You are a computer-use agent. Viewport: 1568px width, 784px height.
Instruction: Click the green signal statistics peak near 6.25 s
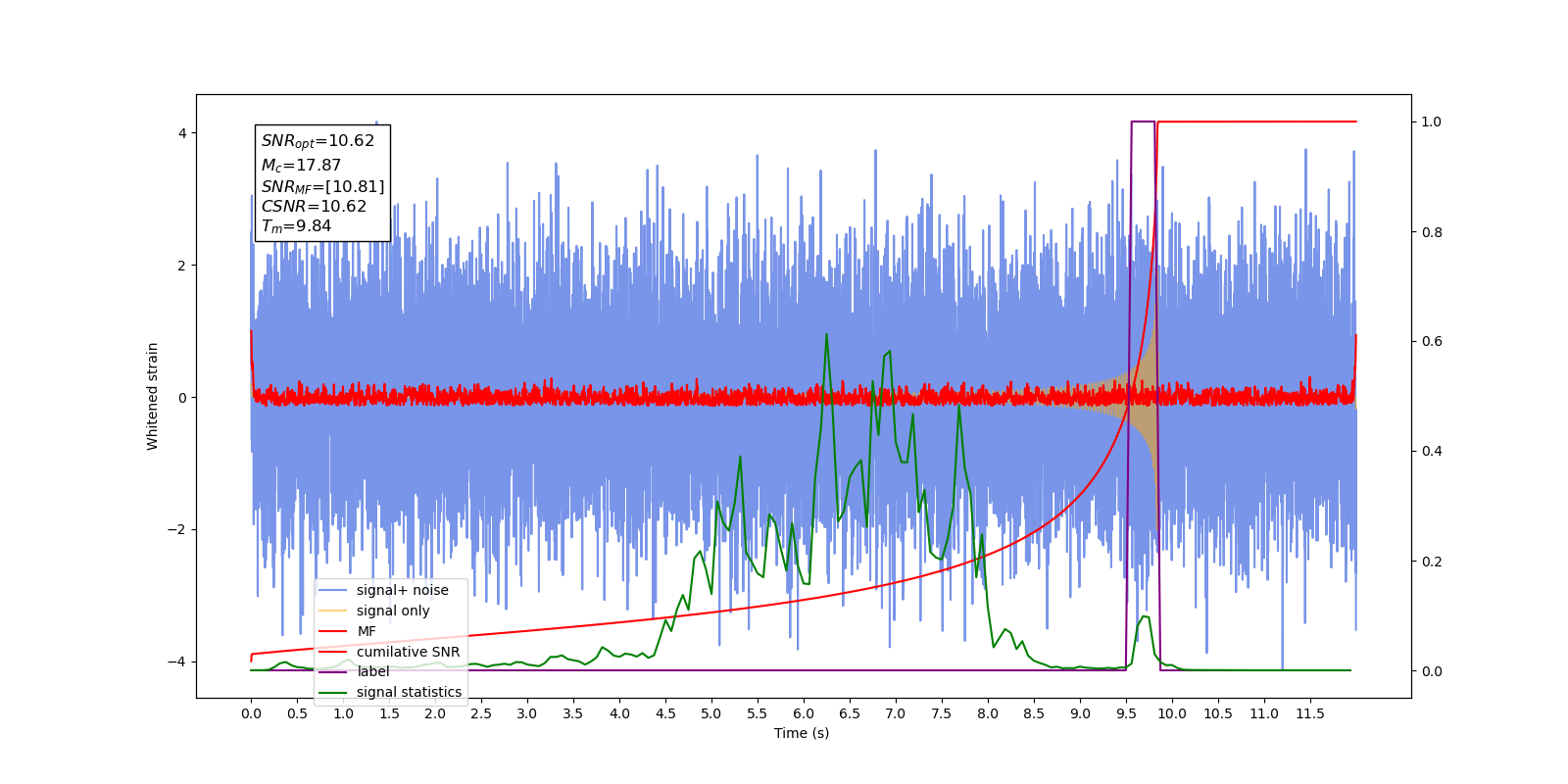pyautogui.click(x=826, y=335)
